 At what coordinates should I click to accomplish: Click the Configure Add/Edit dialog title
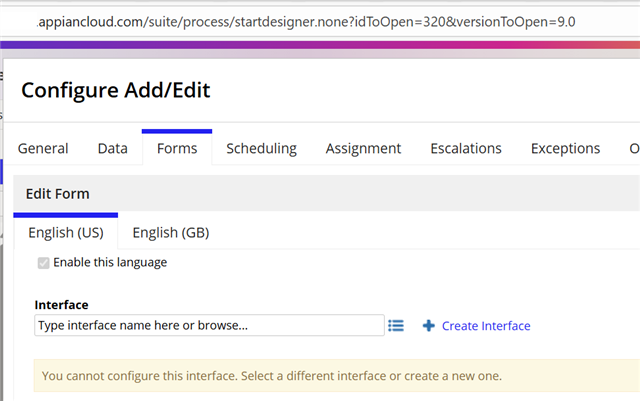tap(115, 90)
